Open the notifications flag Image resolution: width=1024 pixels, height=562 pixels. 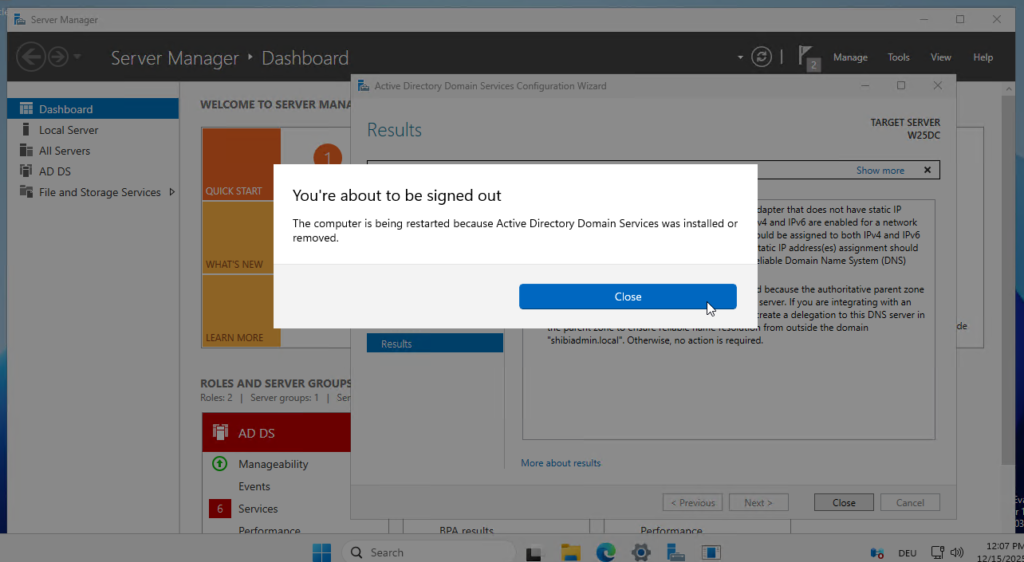pos(808,57)
